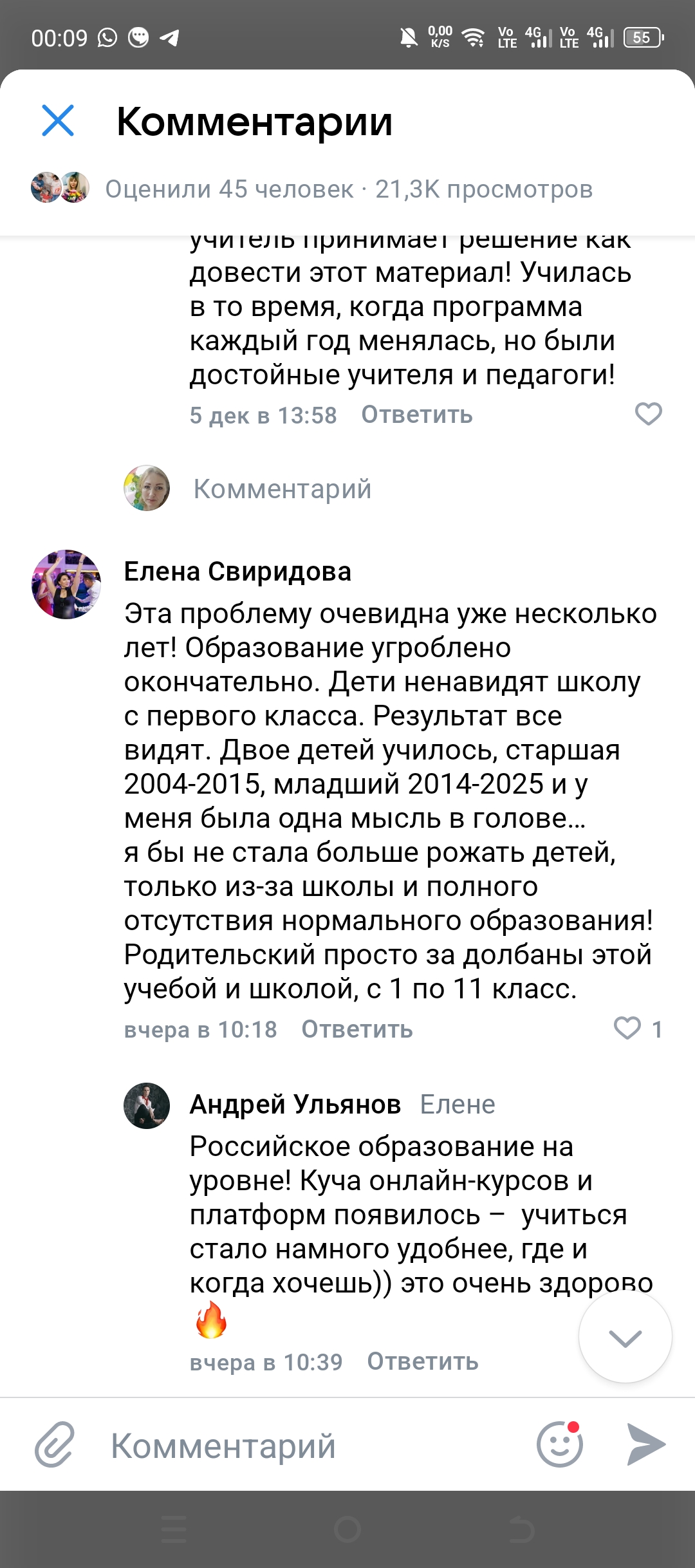
Task: Reply to Андрей Ульянов's comment
Action: (x=423, y=1361)
